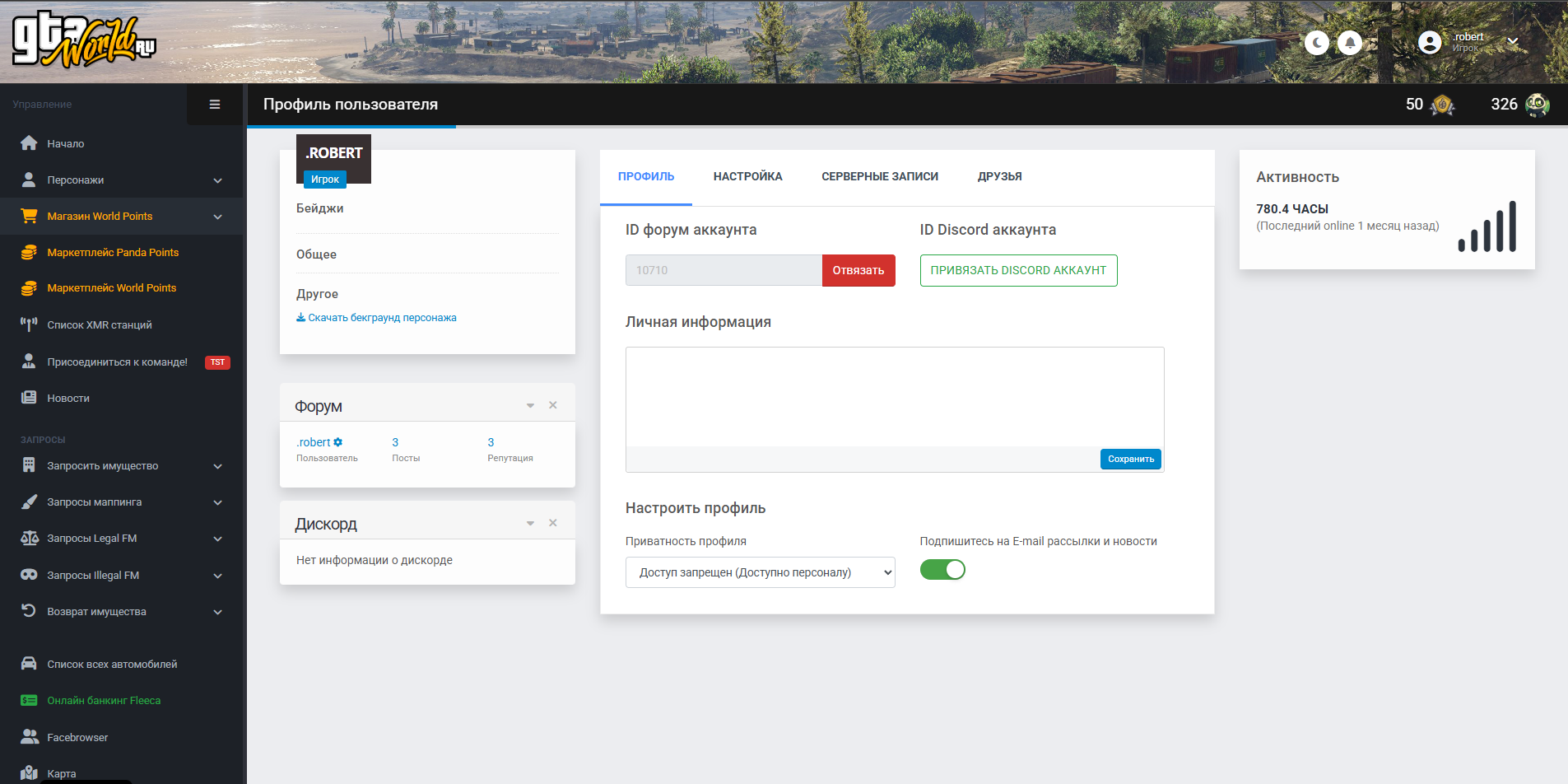Expand the Запросы Illegal FM chevron

pos(218,576)
